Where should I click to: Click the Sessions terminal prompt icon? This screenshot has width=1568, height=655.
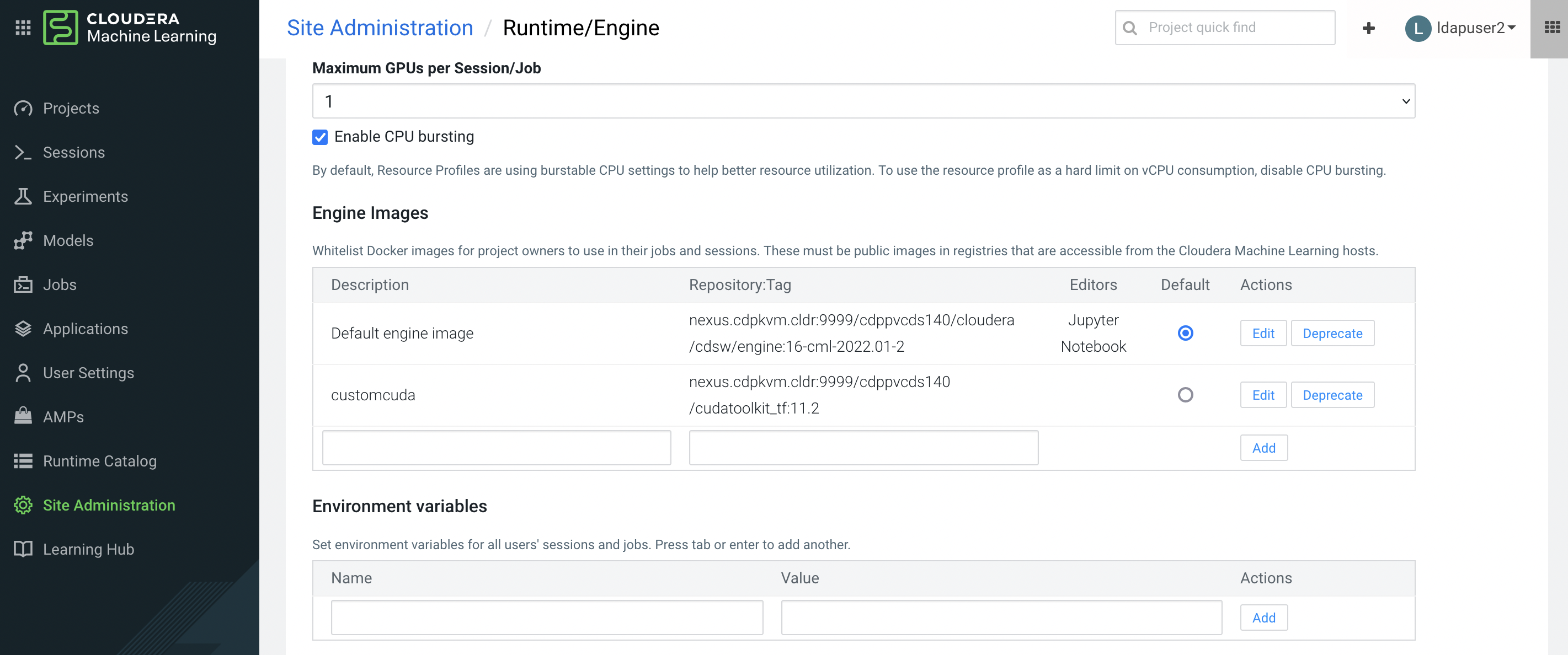click(23, 152)
